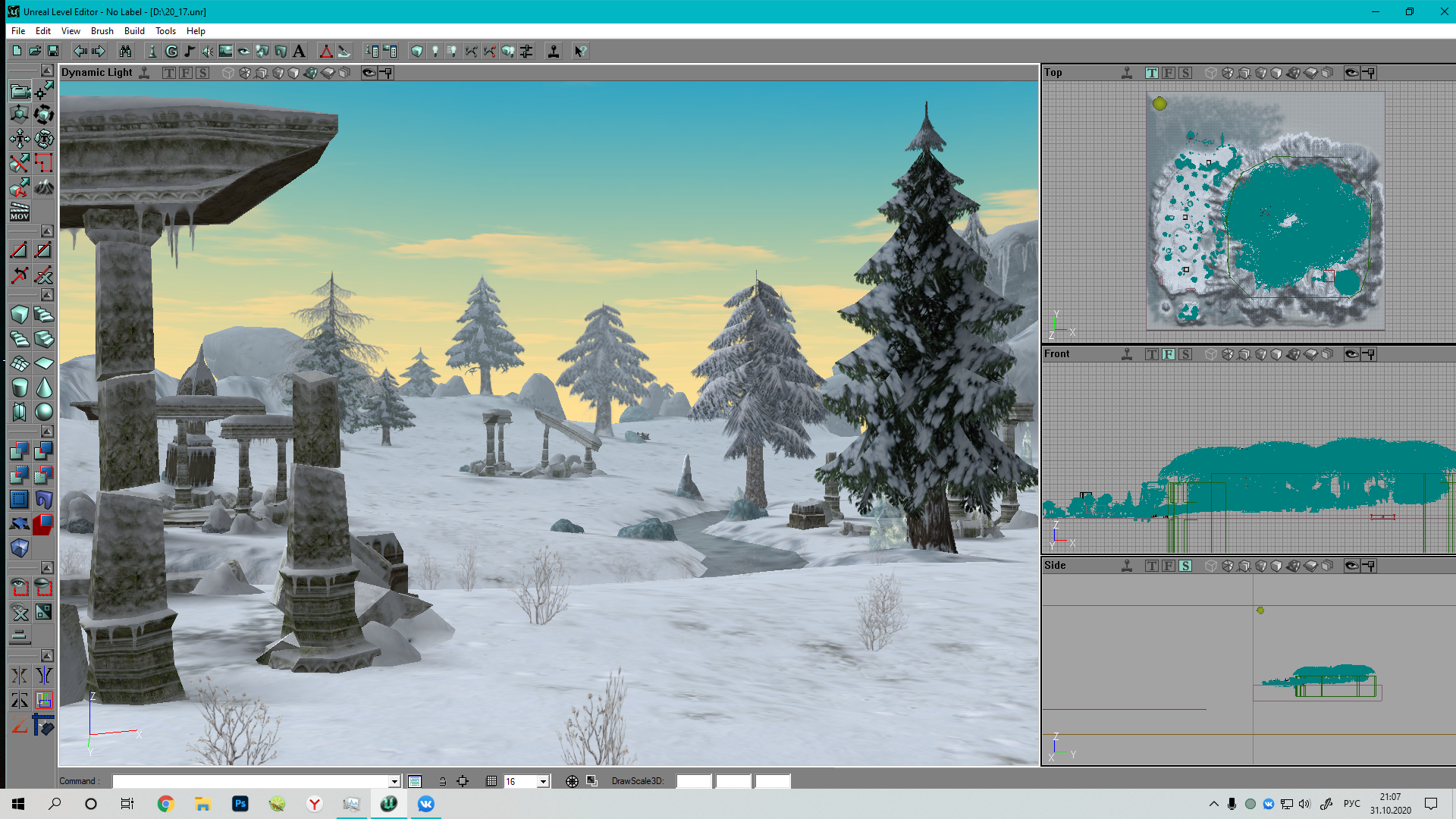Screen dimensions: 1456x819
Task: Toggle realtime preview eye in Dynamic Light viewport
Action: click(369, 73)
